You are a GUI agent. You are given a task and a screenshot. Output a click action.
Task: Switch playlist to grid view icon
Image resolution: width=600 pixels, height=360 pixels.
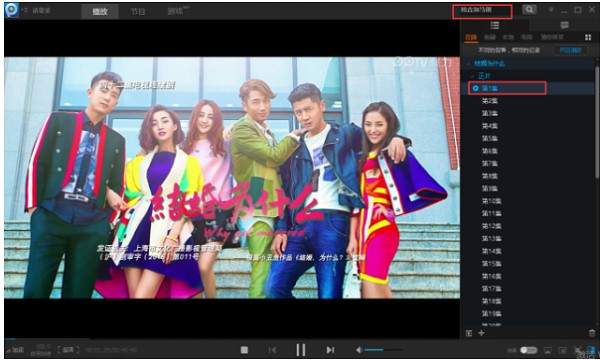pyautogui.click(x=588, y=37)
